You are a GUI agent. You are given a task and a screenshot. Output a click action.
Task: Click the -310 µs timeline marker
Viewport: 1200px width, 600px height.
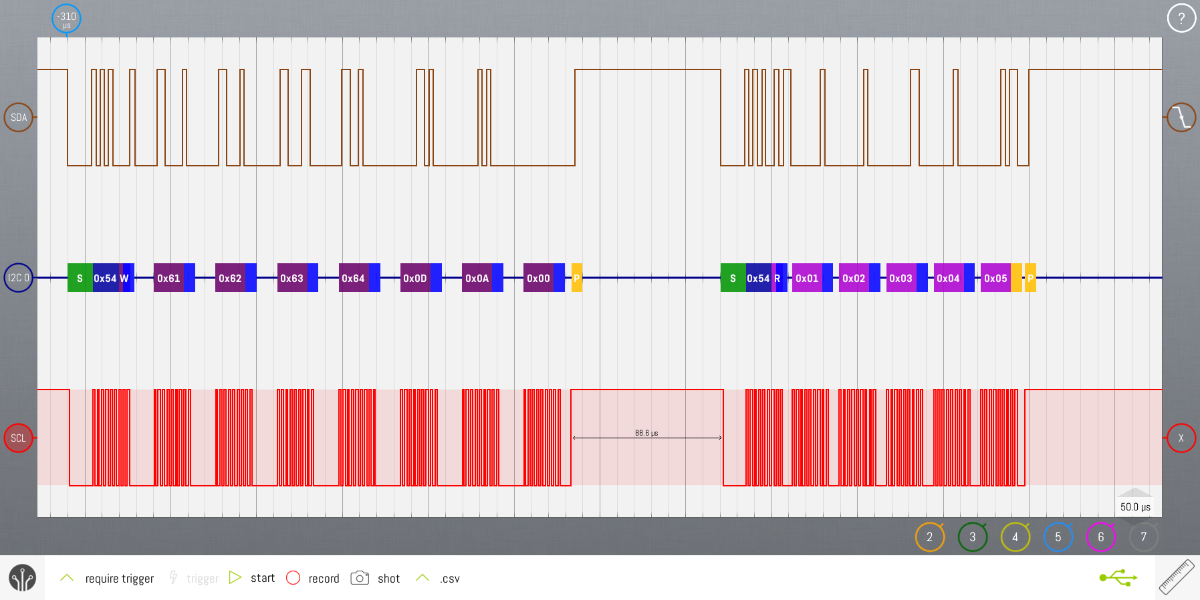66,19
